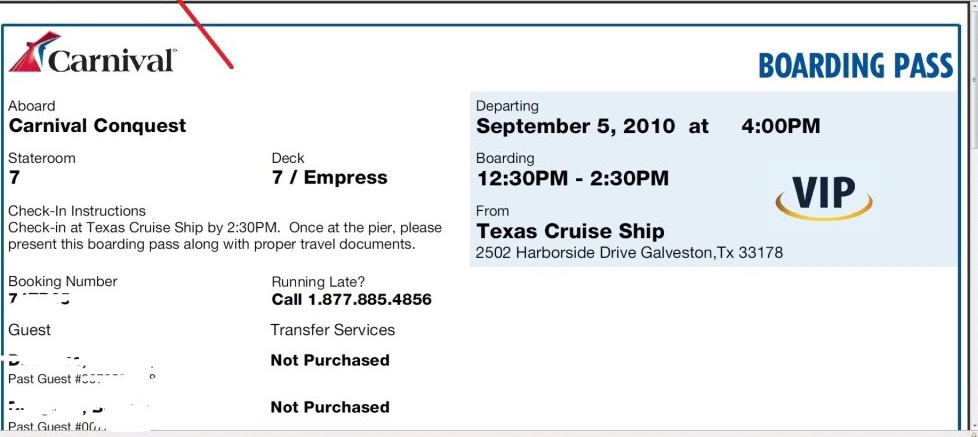This screenshot has width=978, height=437.
Task: Click the red diagonal line annotation
Action: point(206,34)
